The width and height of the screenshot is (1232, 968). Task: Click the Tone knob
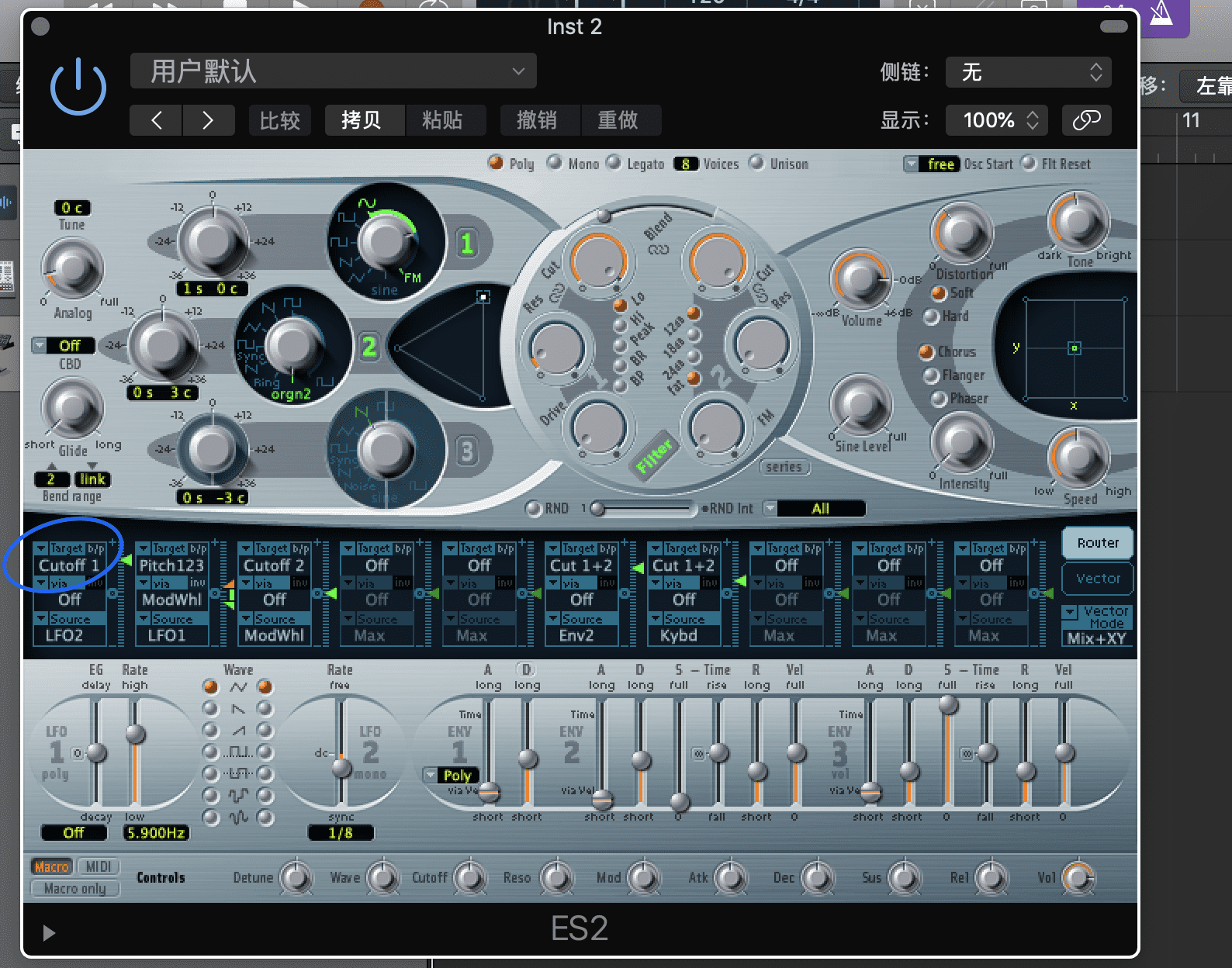(1078, 223)
